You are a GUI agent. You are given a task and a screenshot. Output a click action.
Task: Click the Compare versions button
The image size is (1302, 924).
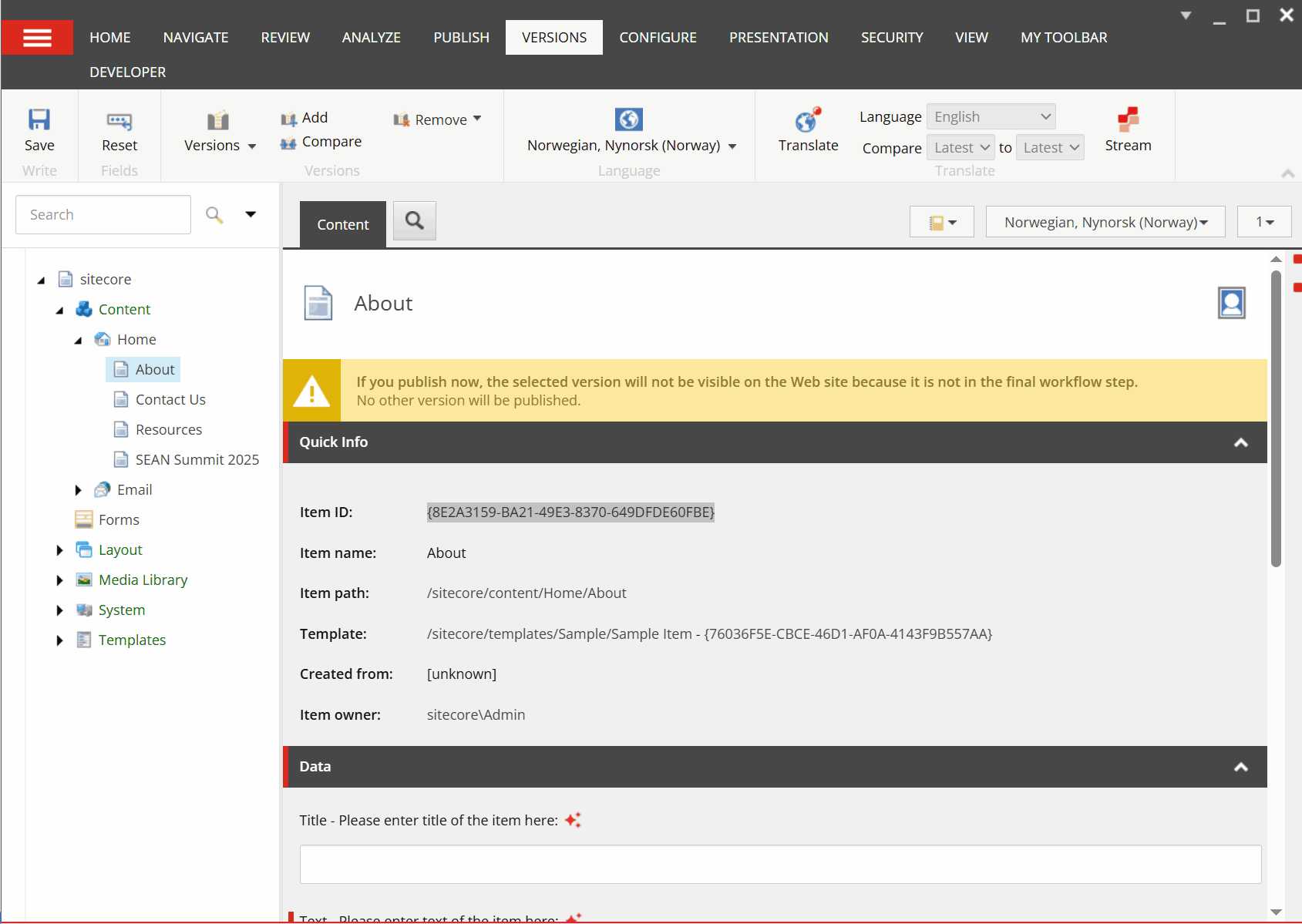click(x=322, y=142)
